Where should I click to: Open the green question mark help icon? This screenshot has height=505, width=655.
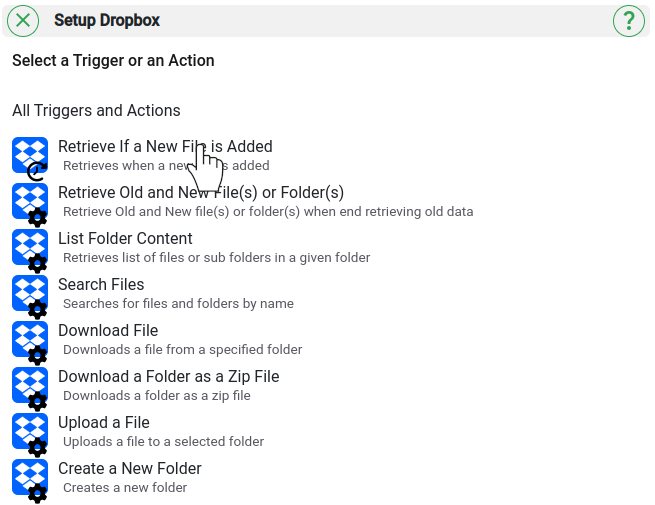pyautogui.click(x=629, y=21)
